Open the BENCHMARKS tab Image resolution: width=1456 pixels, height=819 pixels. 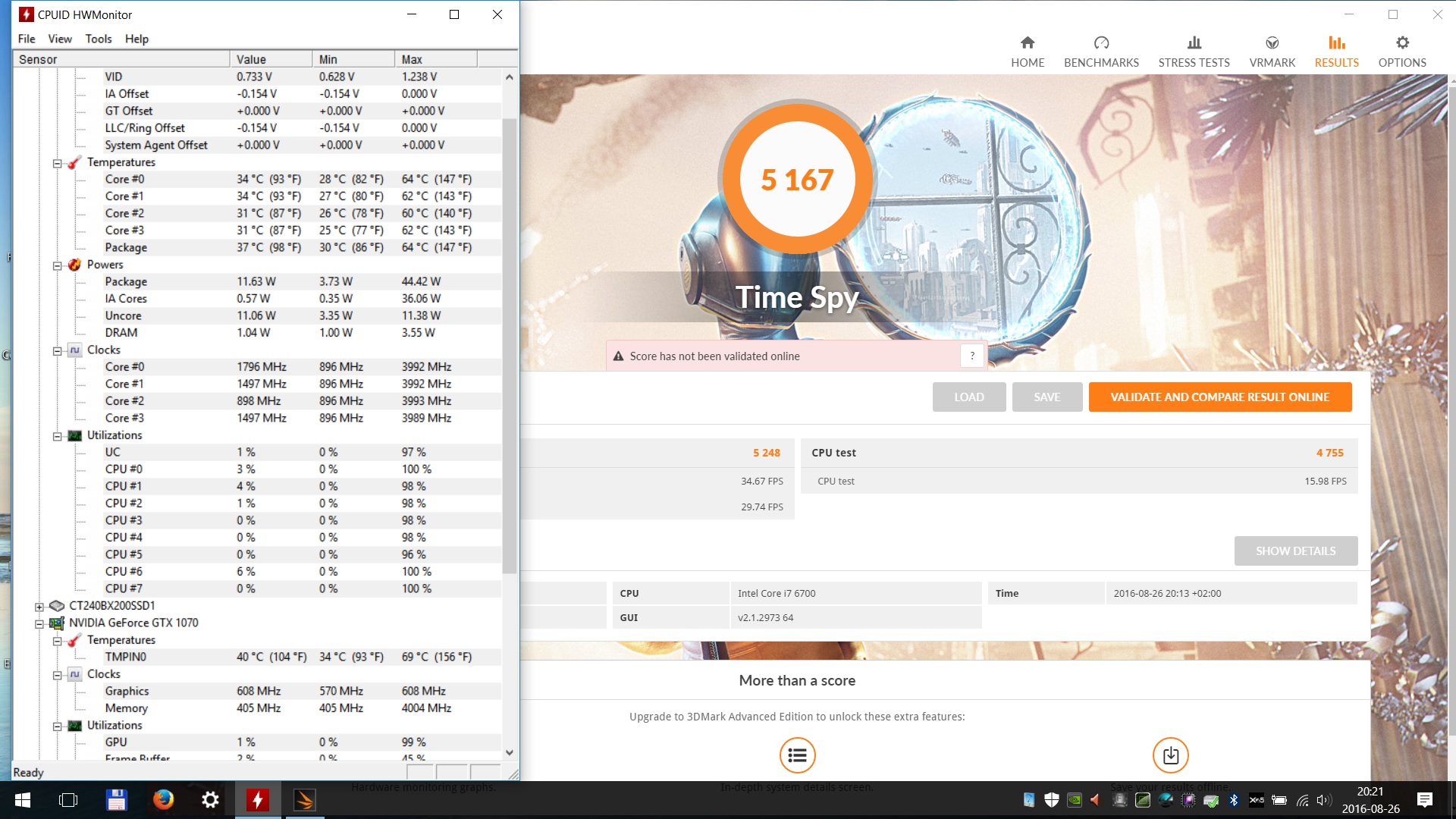(1101, 52)
